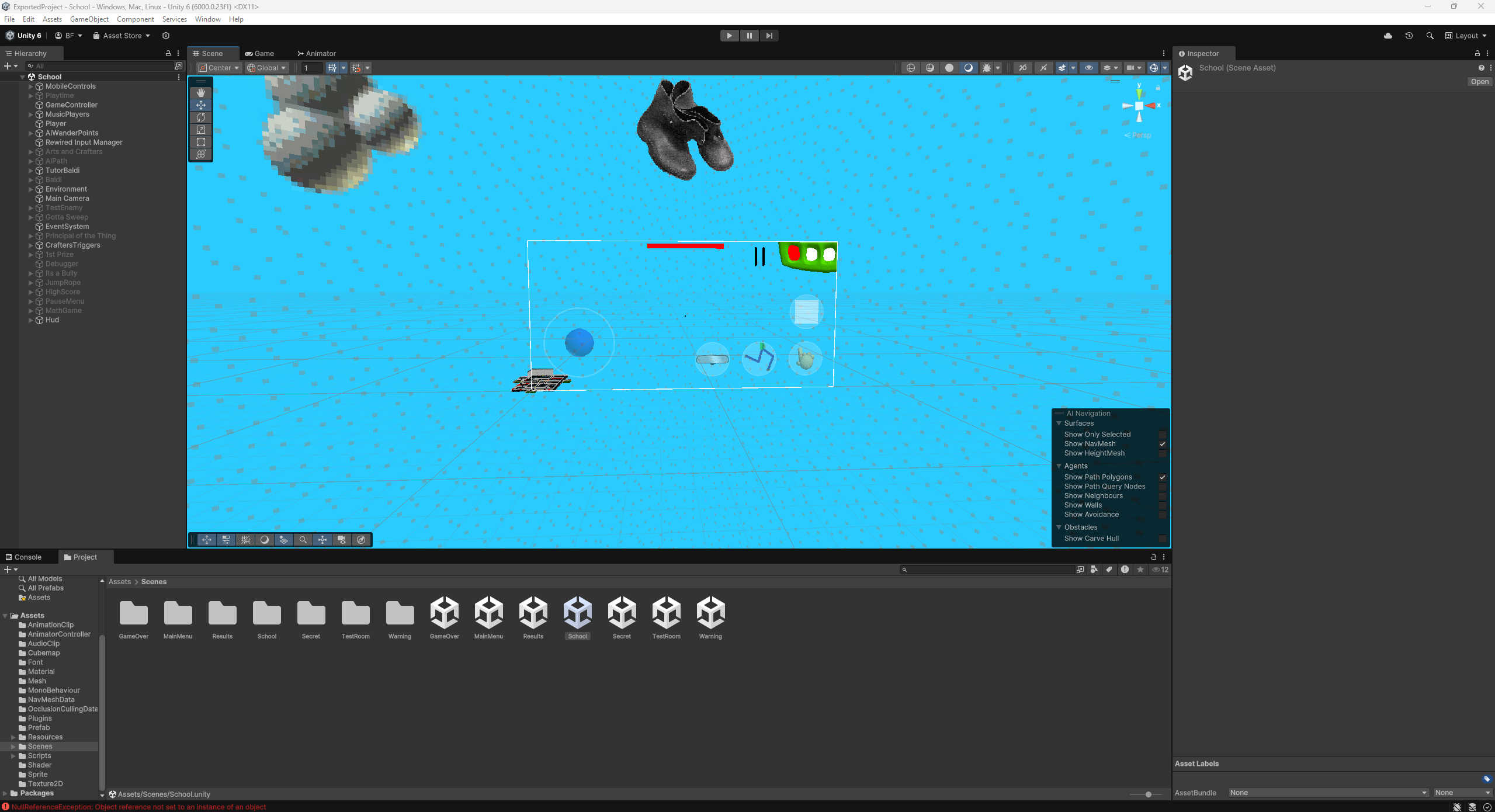
Task: Select the Hand view tool
Action: click(201, 93)
